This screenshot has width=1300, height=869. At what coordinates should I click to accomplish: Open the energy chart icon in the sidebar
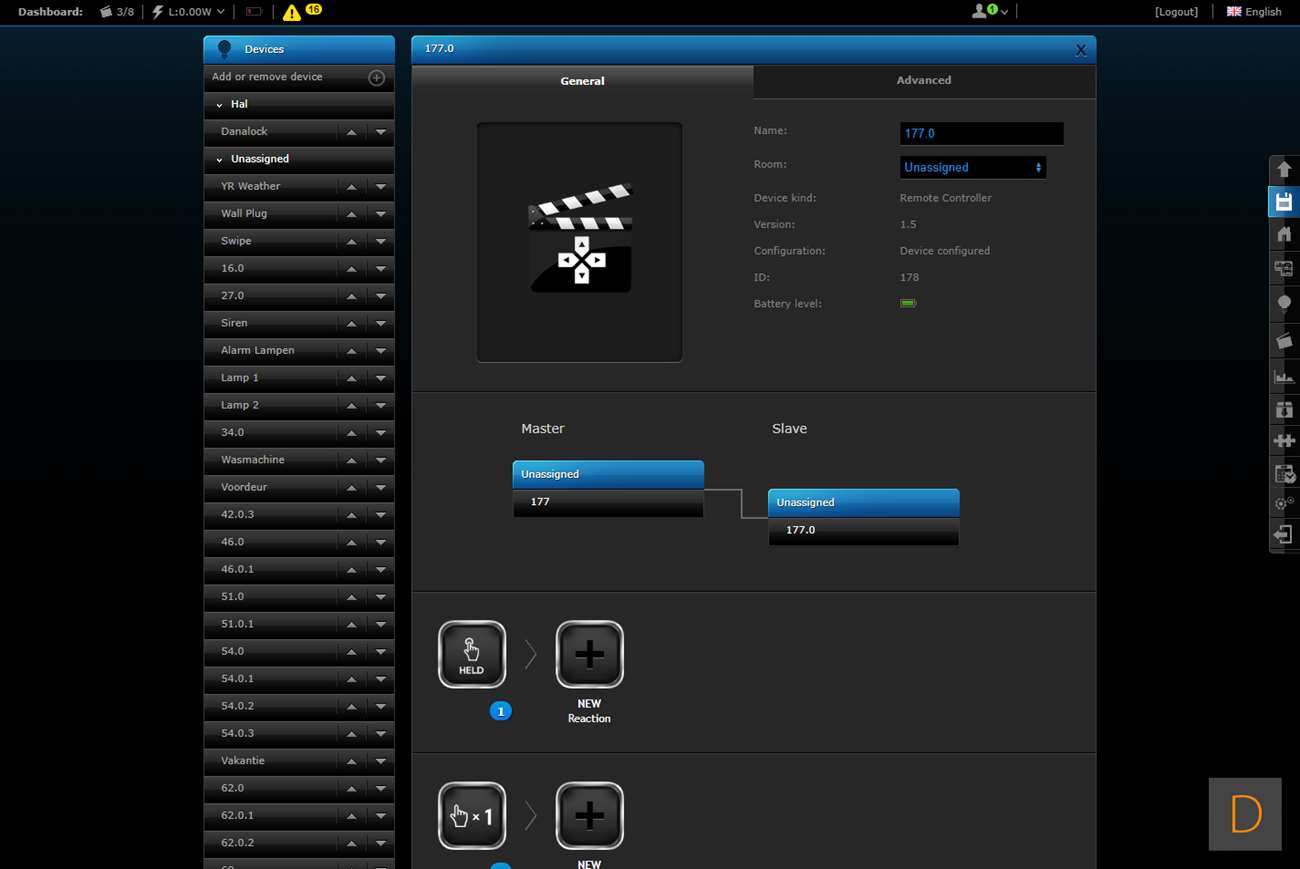point(1283,376)
